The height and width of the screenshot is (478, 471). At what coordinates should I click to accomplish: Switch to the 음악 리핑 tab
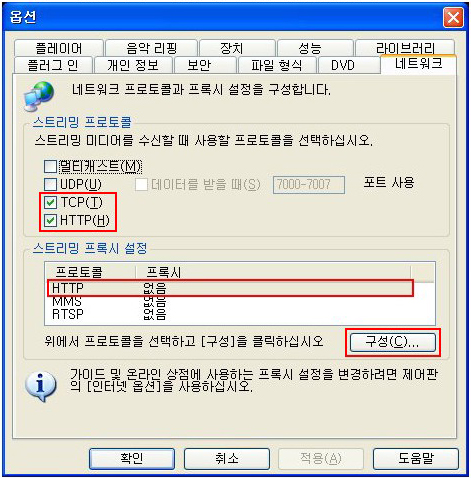pyautogui.click(x=151, y=48)
